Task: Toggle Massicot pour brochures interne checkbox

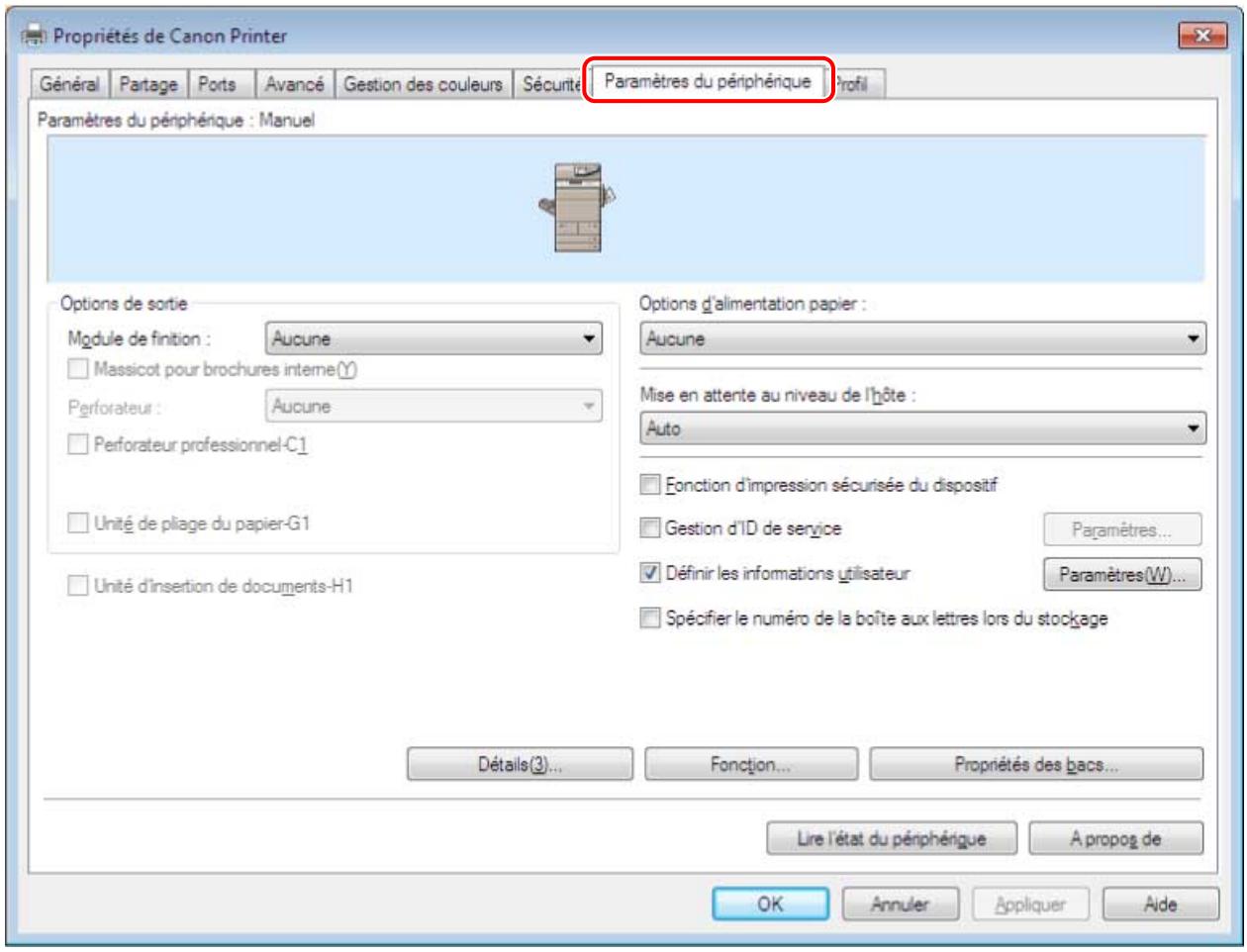Action: (x=77, y=370)
